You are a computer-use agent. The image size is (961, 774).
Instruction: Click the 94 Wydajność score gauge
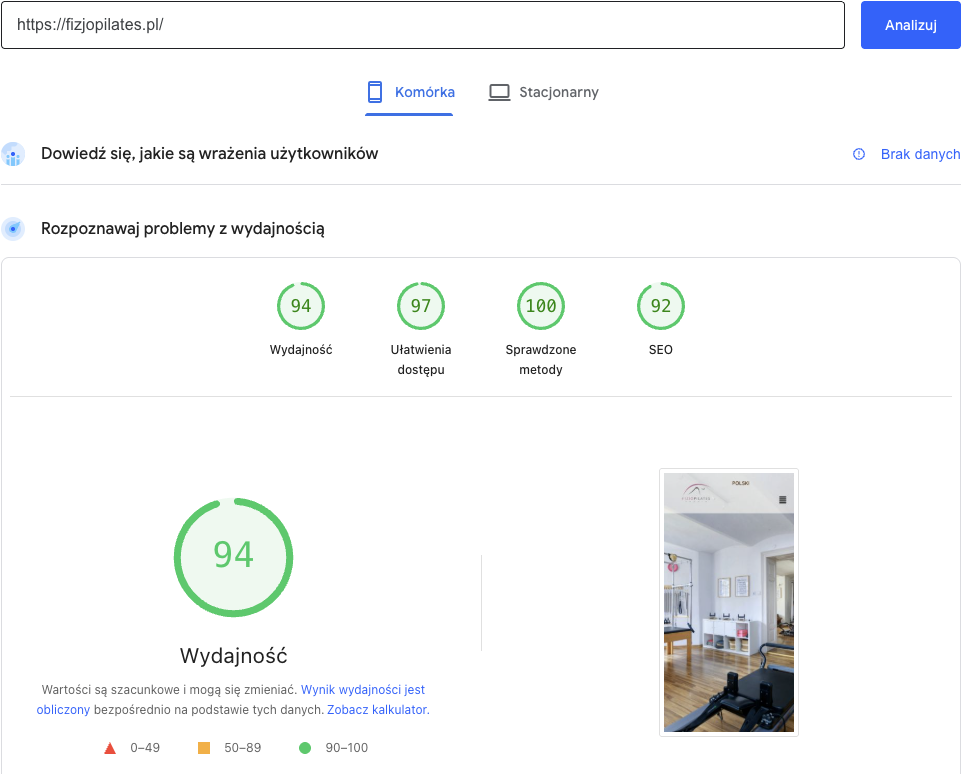(233, 557)
